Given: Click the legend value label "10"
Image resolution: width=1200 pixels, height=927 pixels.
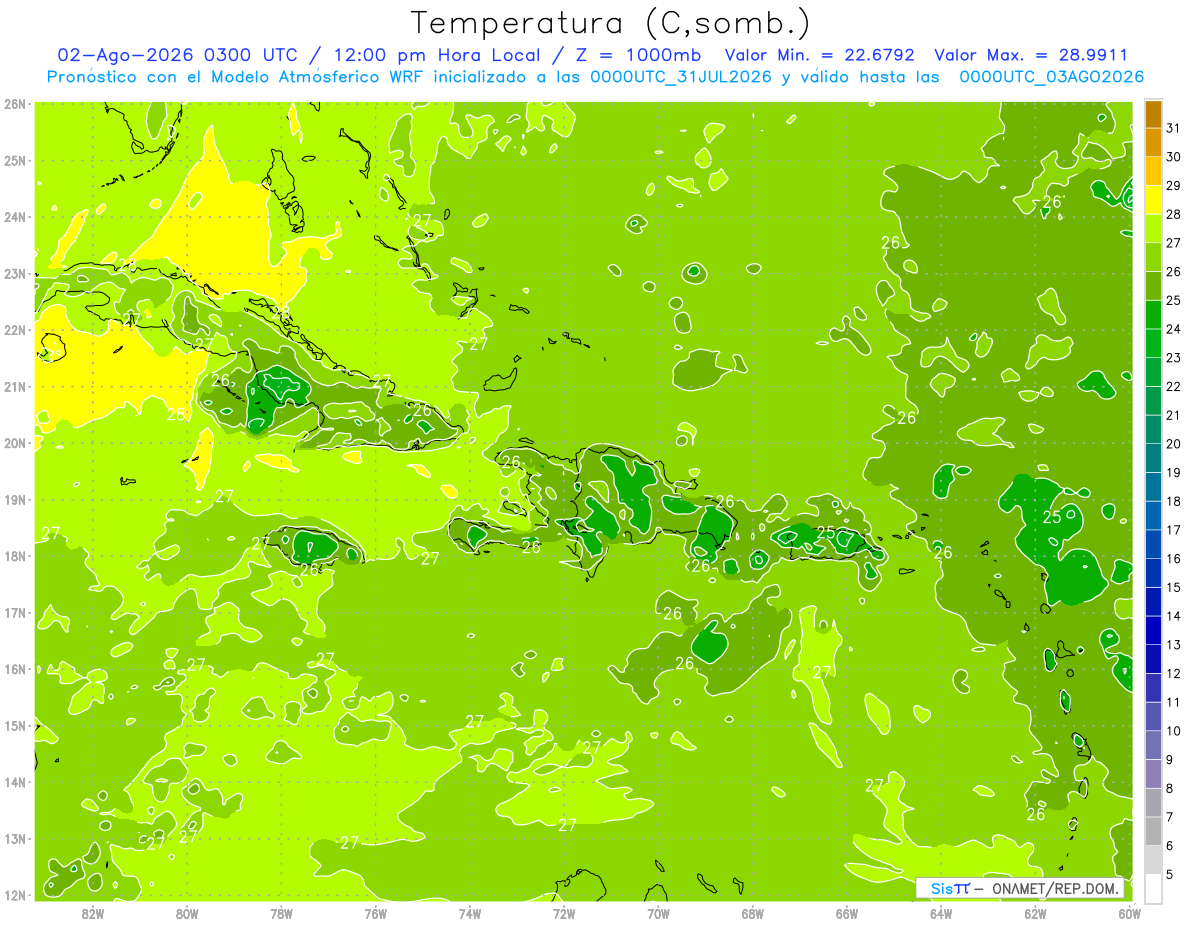Looking at the screenshot, I should point(1173,730).
